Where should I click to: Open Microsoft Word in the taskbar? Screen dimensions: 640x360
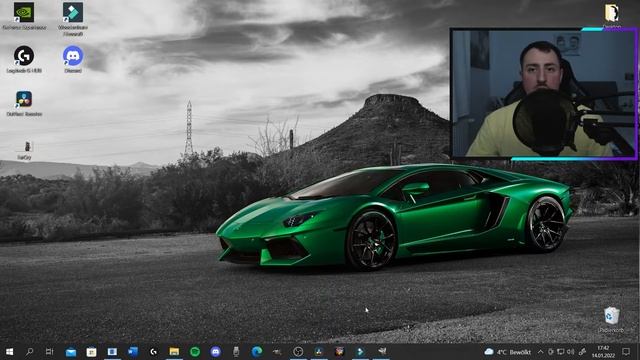(133, 351)
